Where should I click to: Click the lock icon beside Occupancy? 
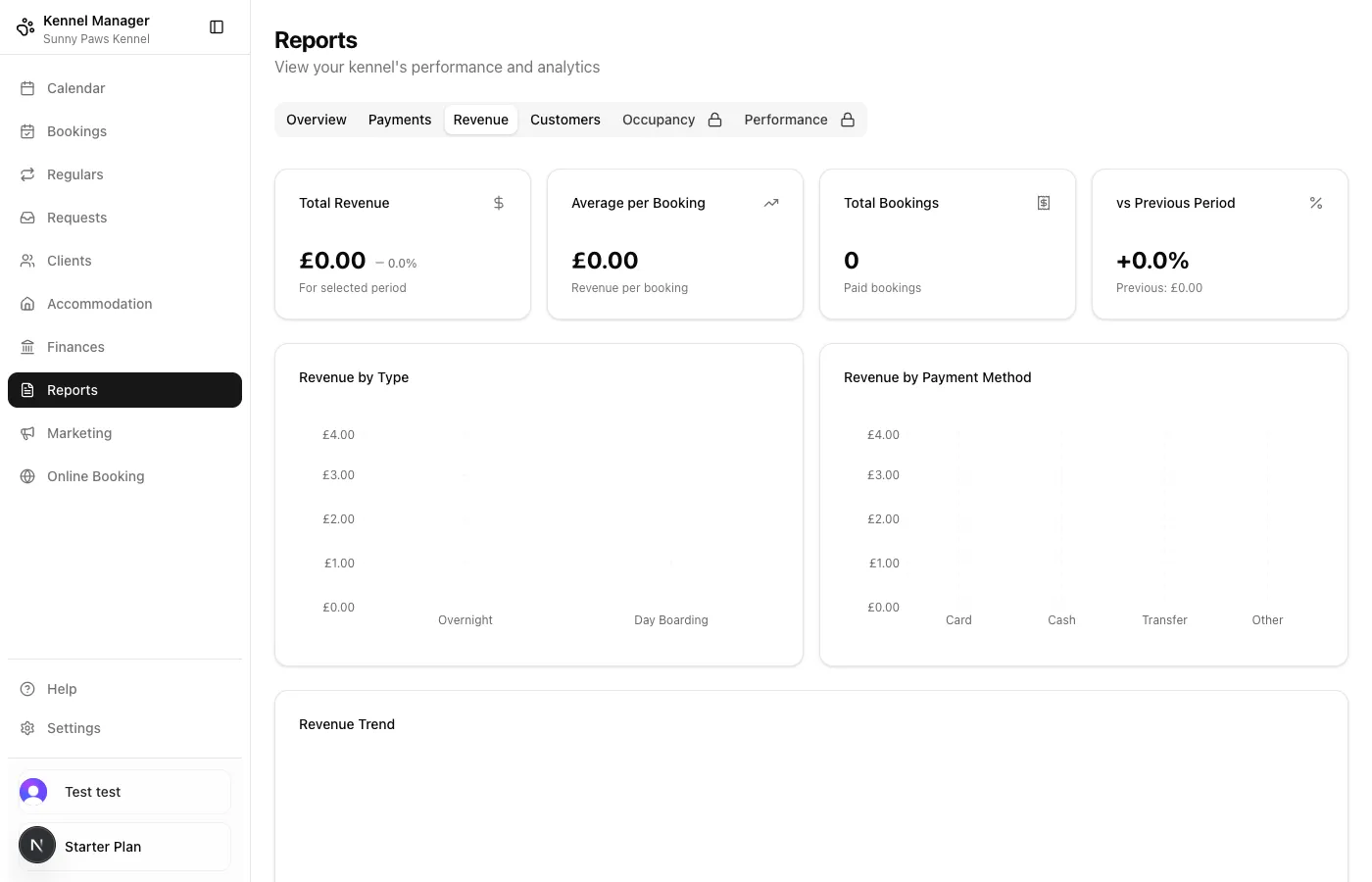coord(714,119)
